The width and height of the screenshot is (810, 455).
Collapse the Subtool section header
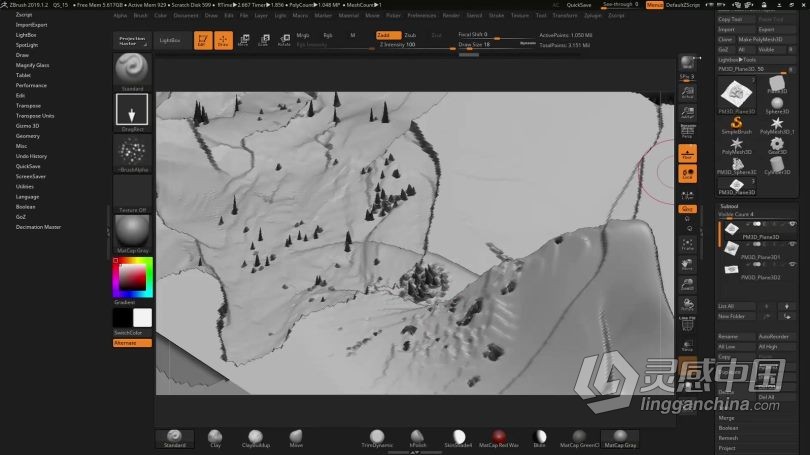[x=729, y=206]
